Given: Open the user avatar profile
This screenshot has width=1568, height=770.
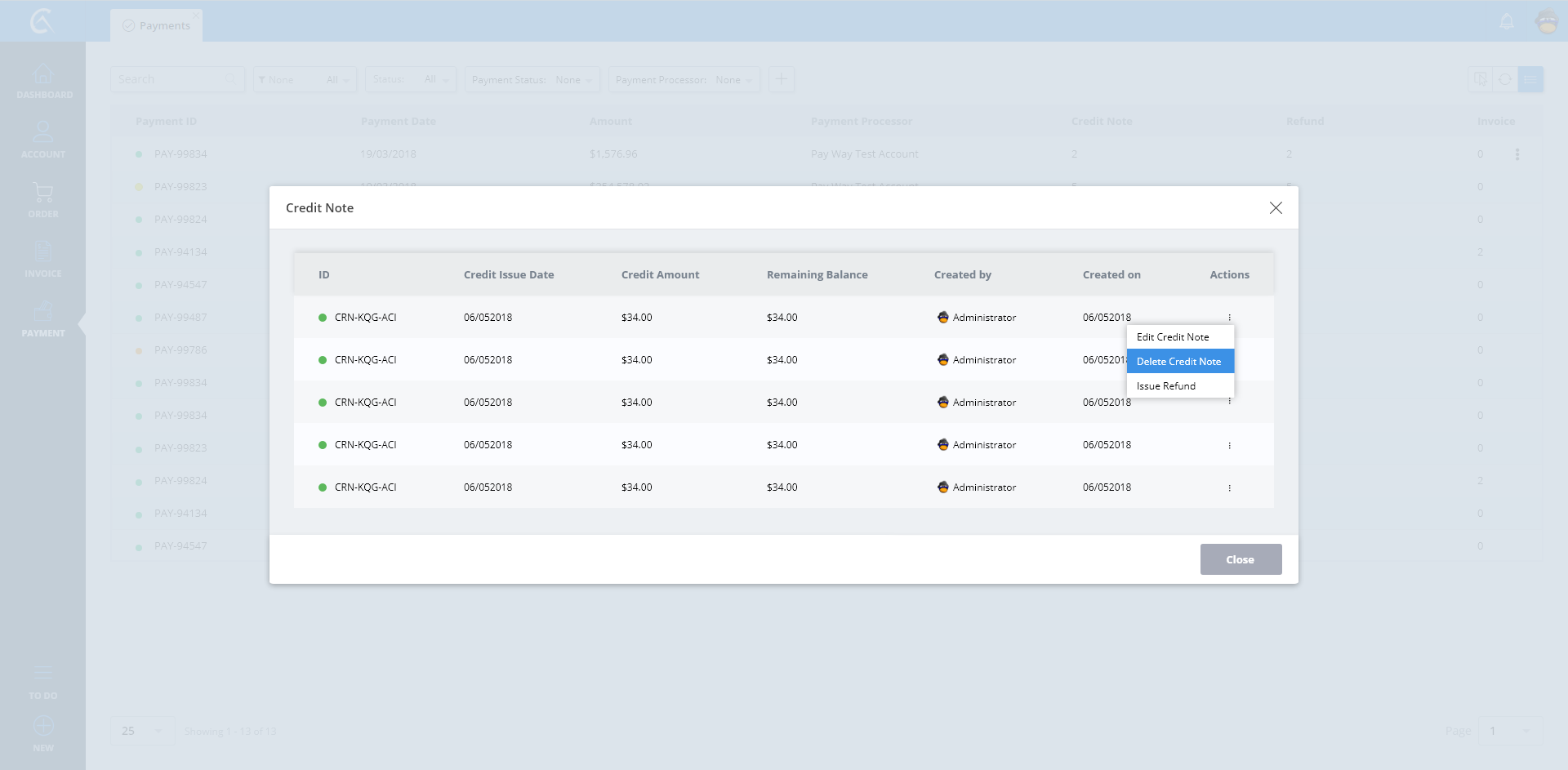Looking at the screenshot, I should coord(1547,22).
